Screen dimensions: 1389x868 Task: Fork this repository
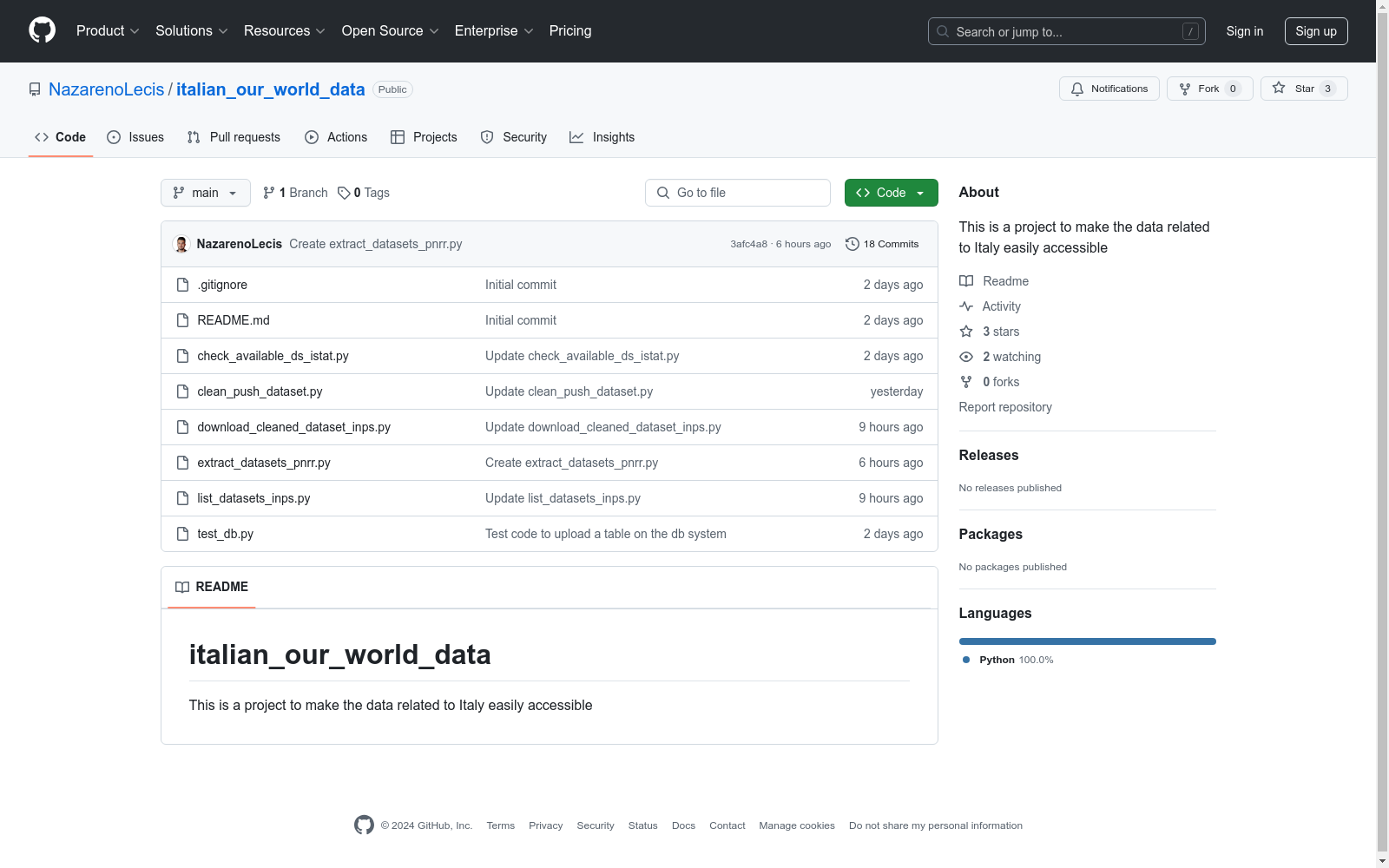[x=1208, y=89]
